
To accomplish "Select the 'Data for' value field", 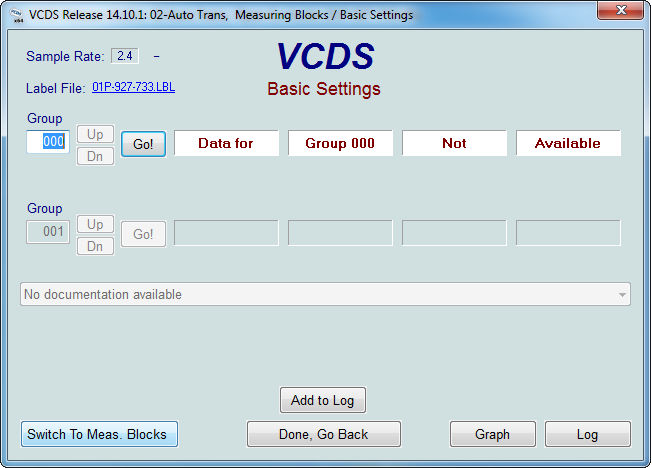I will point(226,143).
